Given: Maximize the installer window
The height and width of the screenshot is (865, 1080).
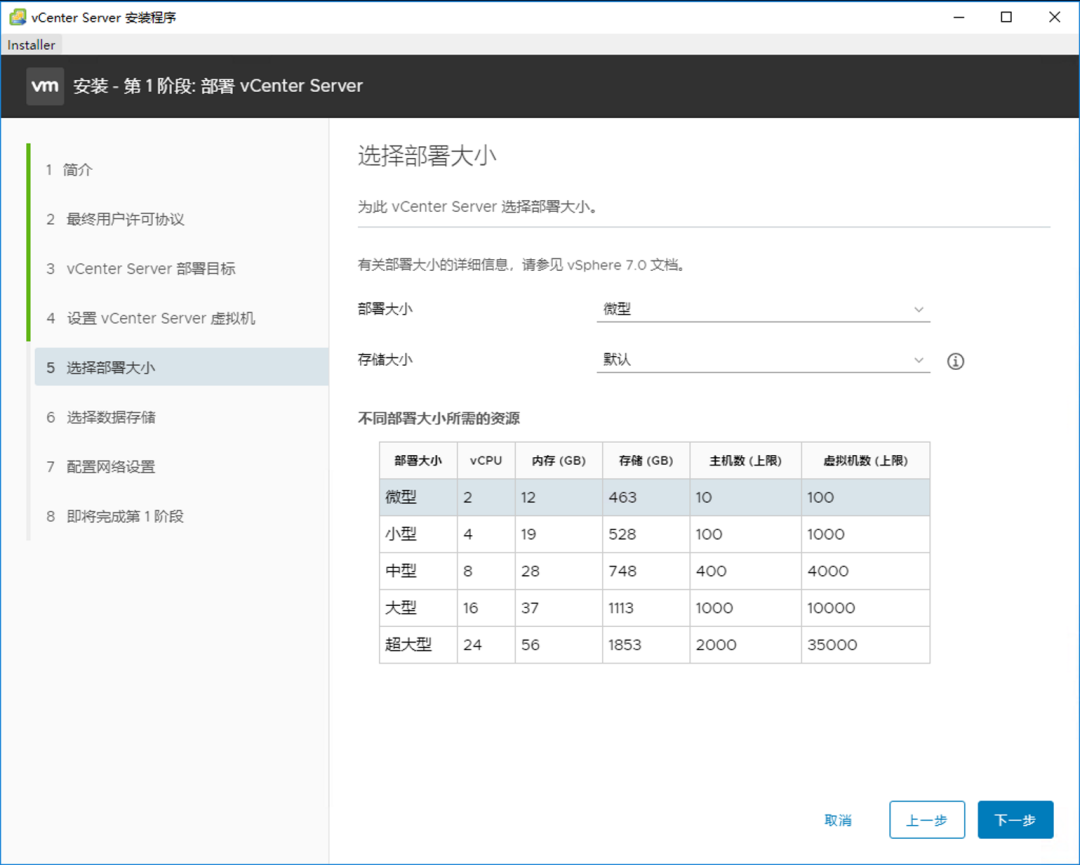Looking at the screenshot, I should click(1006, 17).
